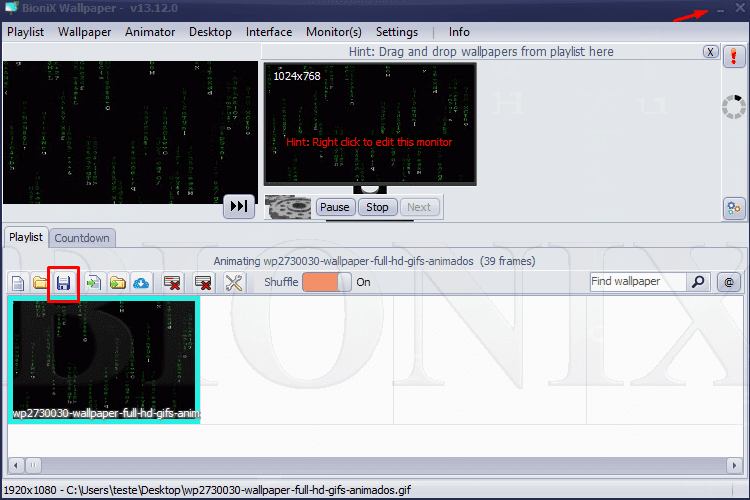Click the 'Animating wp2730030' status text
The image size is (750, 500).
point(375,261)
